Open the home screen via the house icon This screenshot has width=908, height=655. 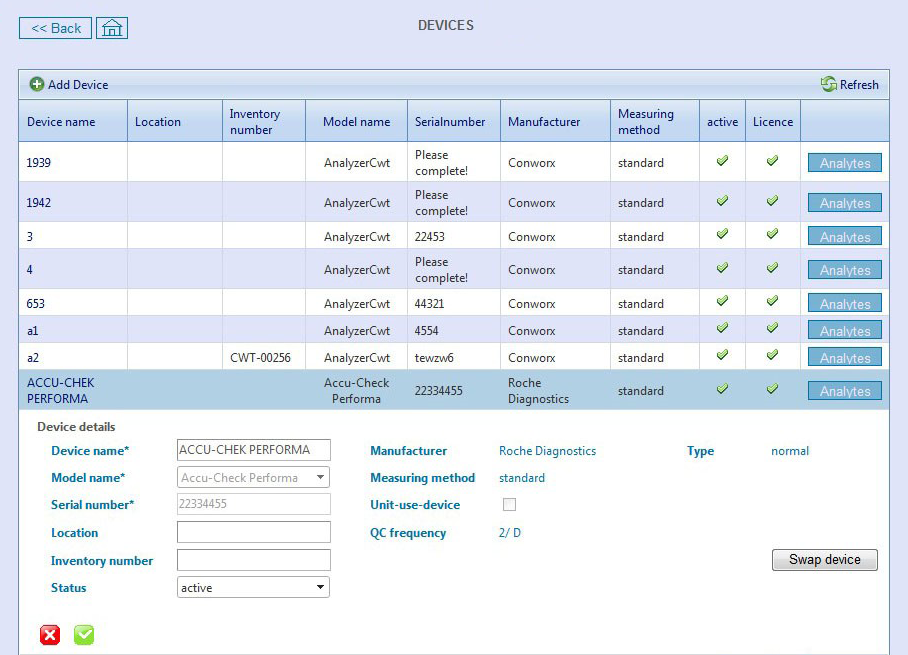(x=111, y=28)
